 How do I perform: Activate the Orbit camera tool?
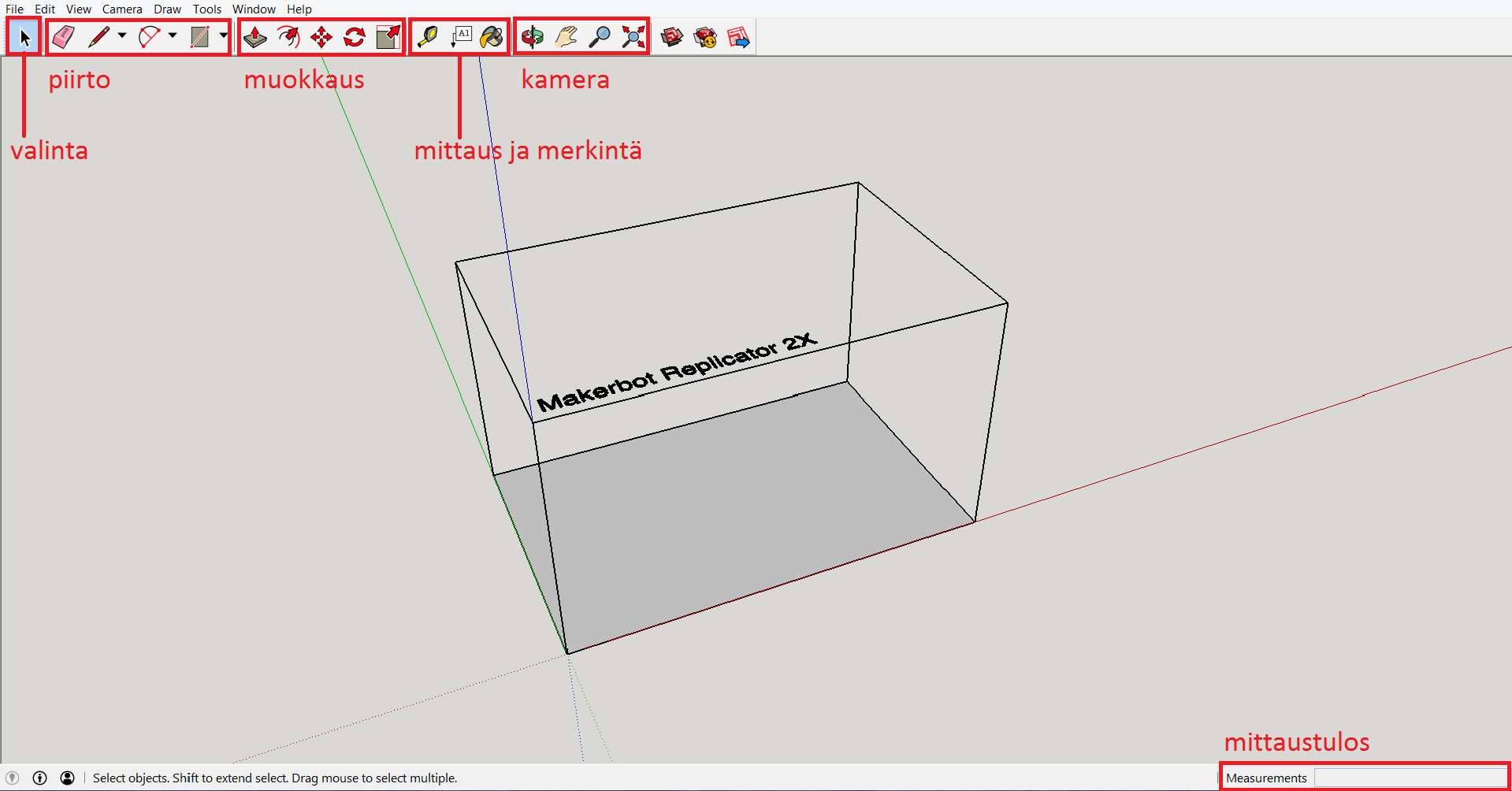(x=533, y=37)
